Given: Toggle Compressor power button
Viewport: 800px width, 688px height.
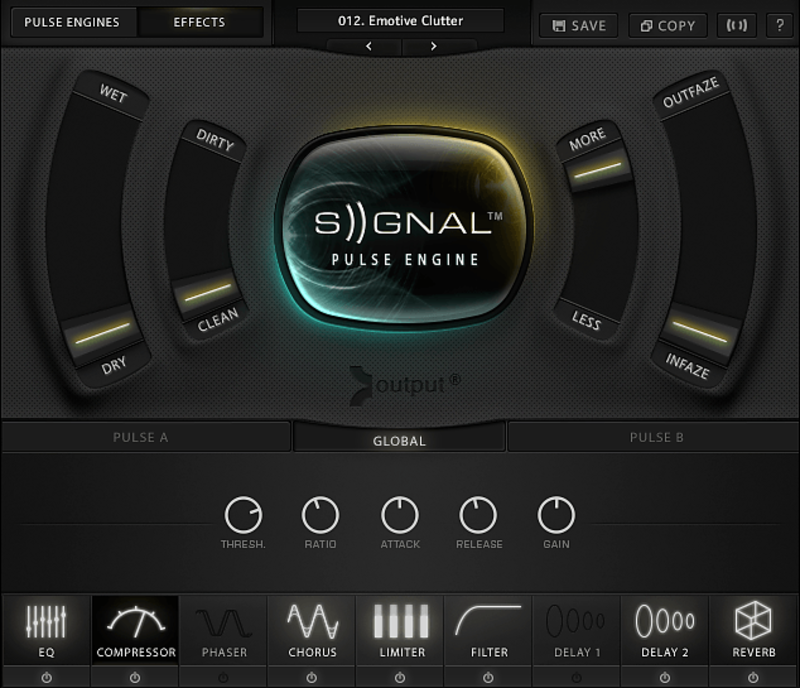Looking at the screenshot, I should pos(135,678).
